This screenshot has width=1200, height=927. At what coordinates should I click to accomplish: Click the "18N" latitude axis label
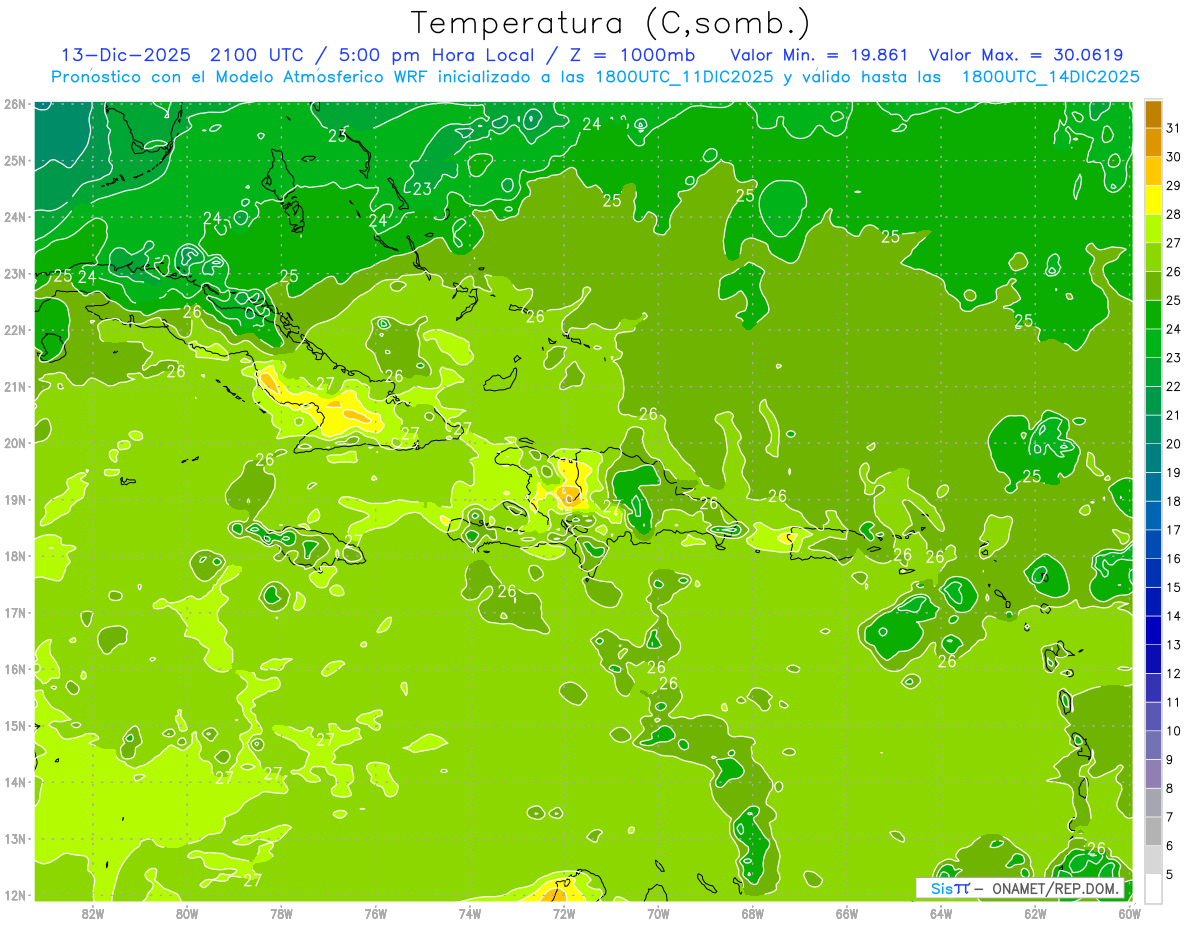click(15, 556)
